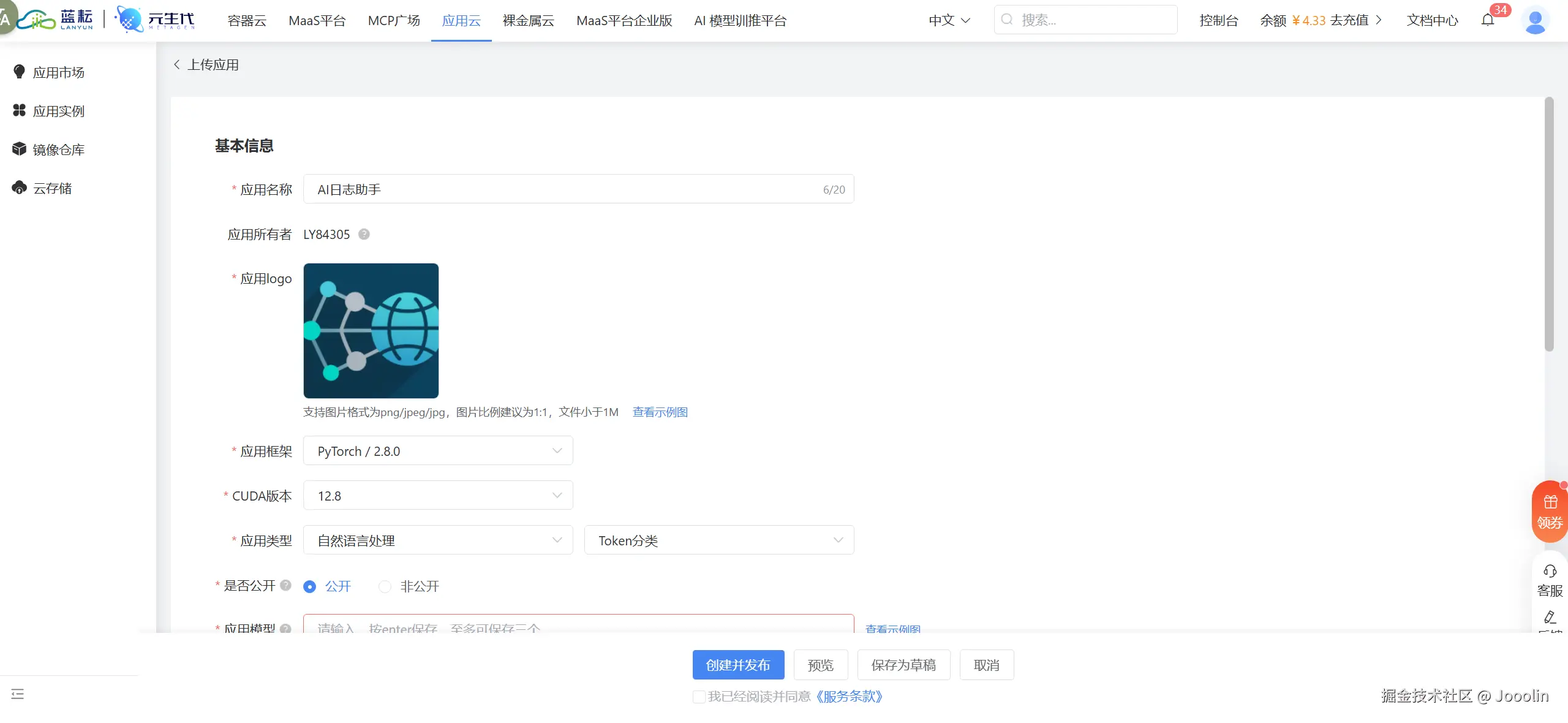Click the search magnifier icon
The height and width of the screenshot is (723, 1568).
point(1007,20)
